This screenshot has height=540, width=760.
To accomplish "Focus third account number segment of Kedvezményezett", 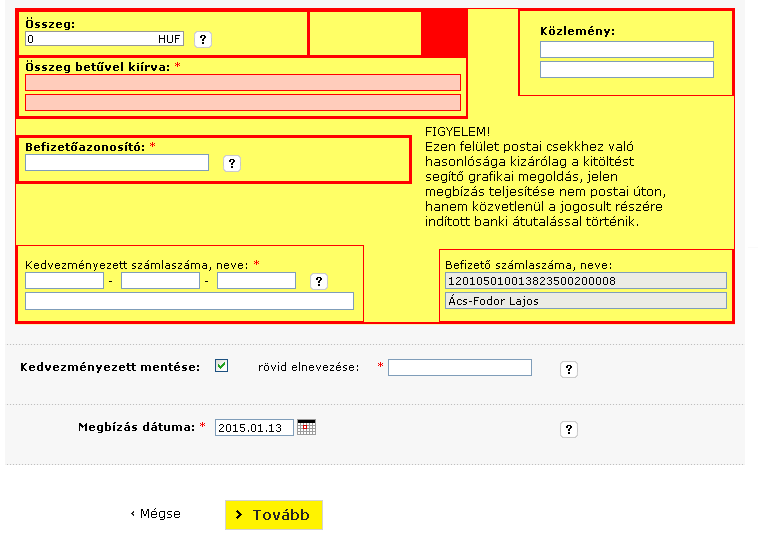I will (256, 281).
